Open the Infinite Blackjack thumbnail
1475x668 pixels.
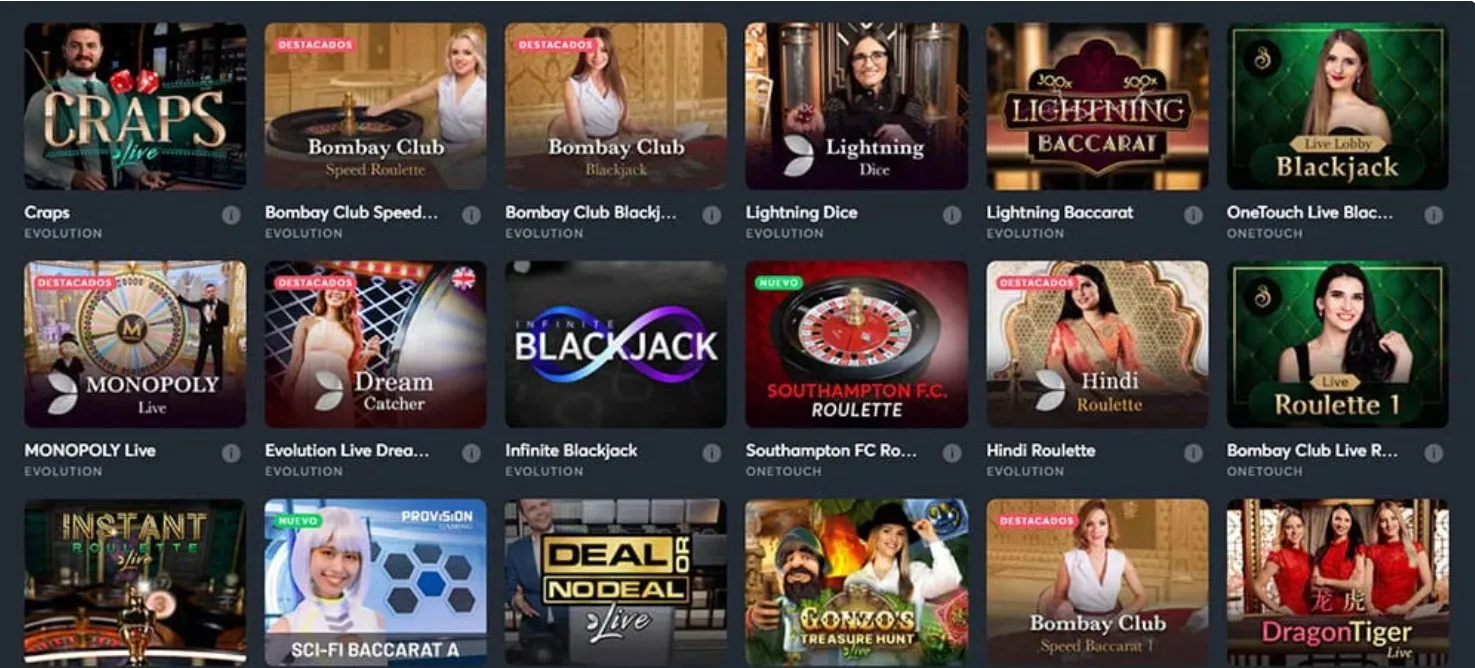click(x=616, y=344)
